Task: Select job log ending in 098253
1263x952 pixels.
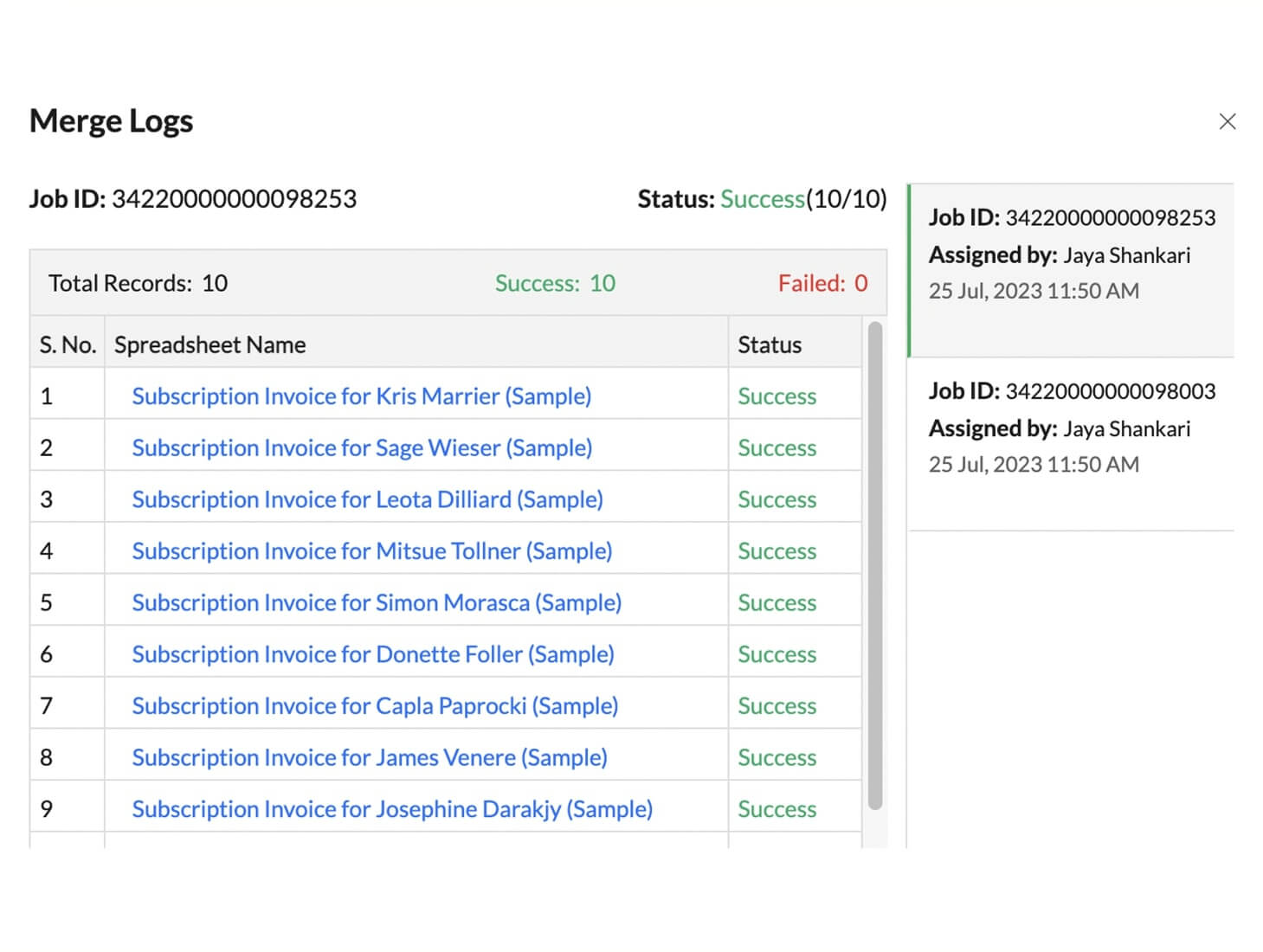Action: point(1071,254)
